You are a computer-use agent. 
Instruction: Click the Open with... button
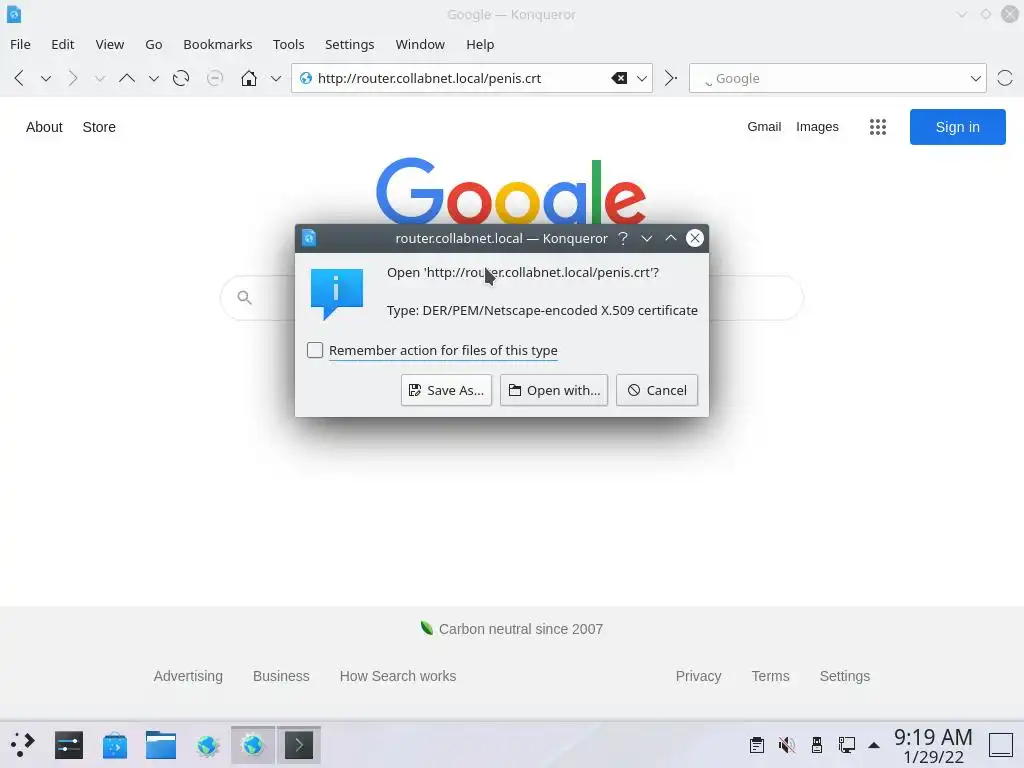pos(554,390)
